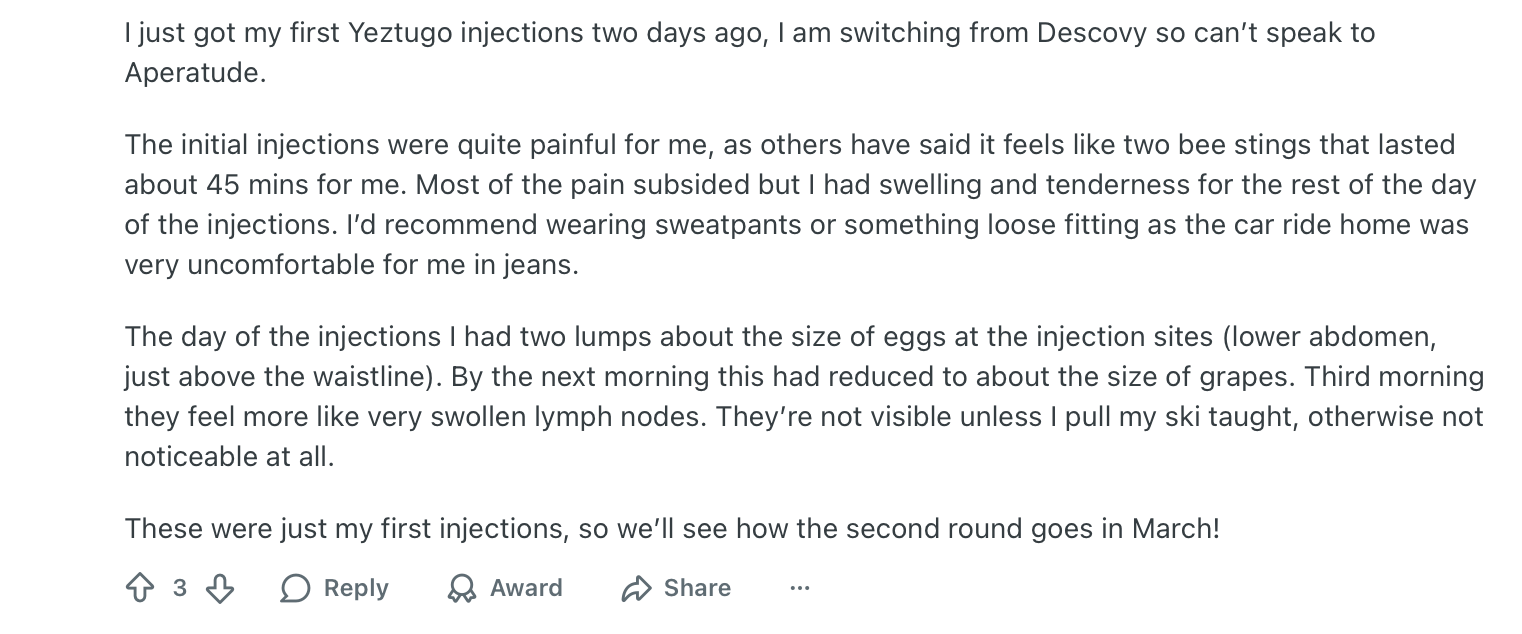Click the word Aperatude
The image size is (1522, 634).
click(194, 73)
